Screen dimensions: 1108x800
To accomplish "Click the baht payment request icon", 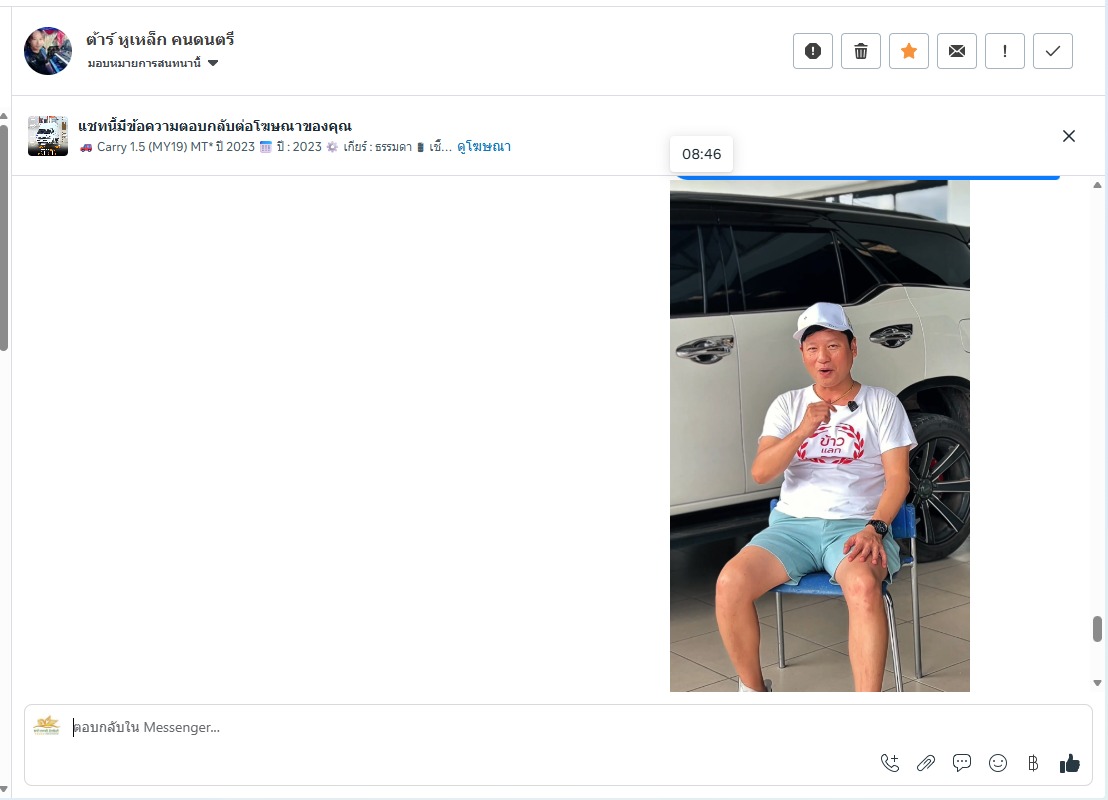I will point(1033,763).
